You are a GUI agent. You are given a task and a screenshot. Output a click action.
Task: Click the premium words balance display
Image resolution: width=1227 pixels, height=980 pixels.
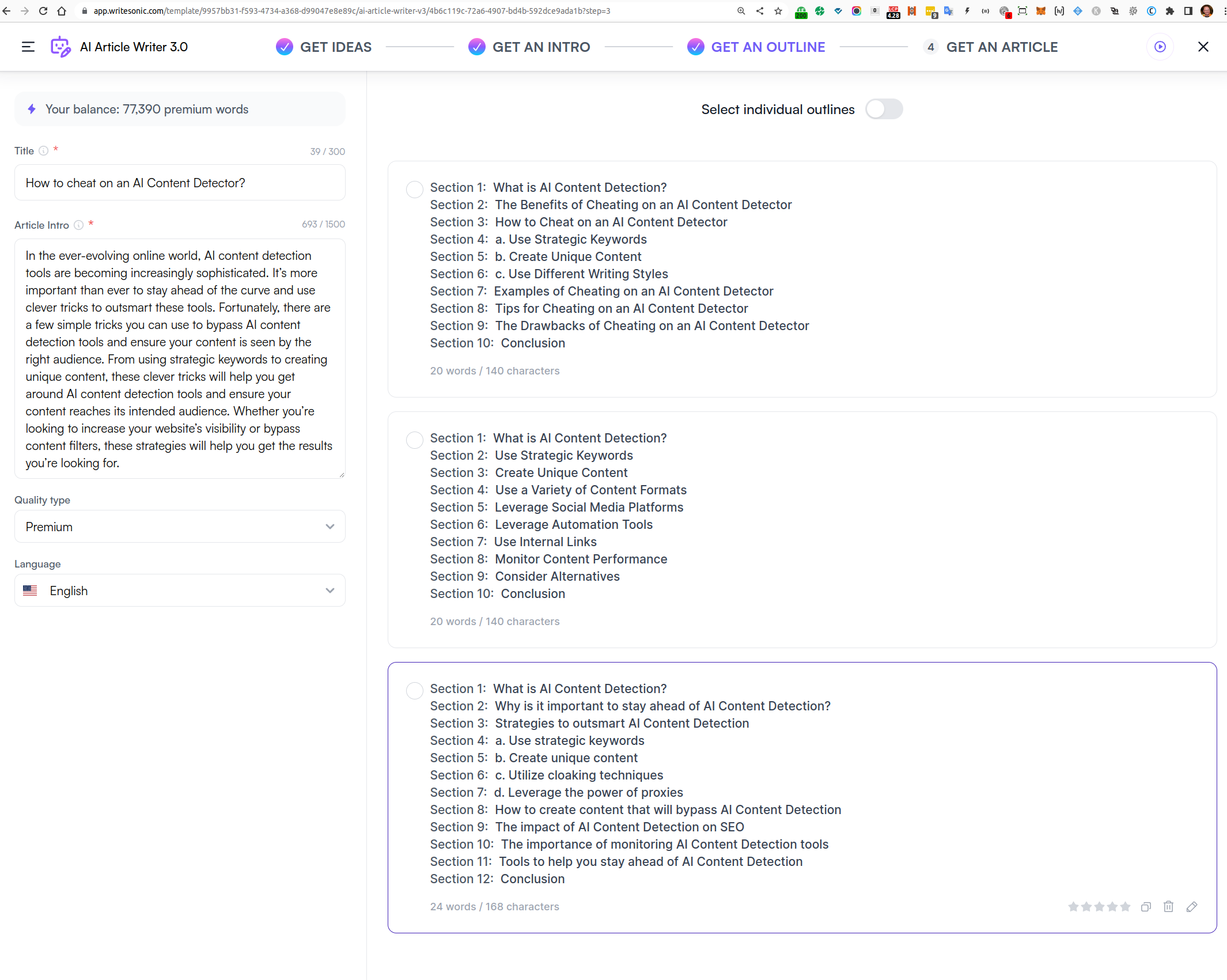180,109
